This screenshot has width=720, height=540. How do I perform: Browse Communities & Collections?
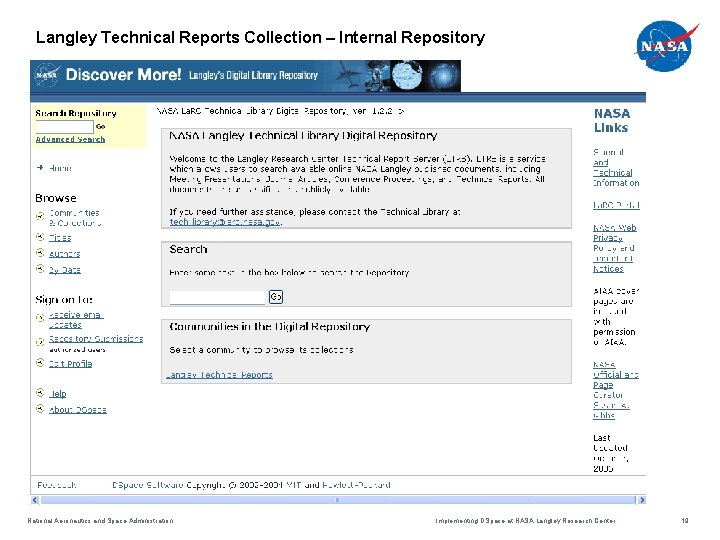pos(75,218)
